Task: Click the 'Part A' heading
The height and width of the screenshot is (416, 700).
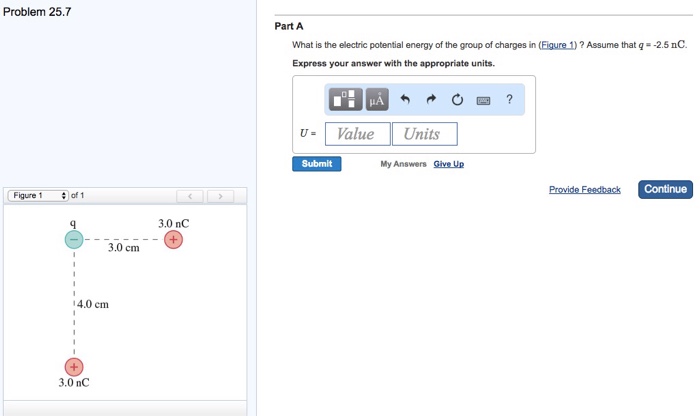Action: point(289,26)
